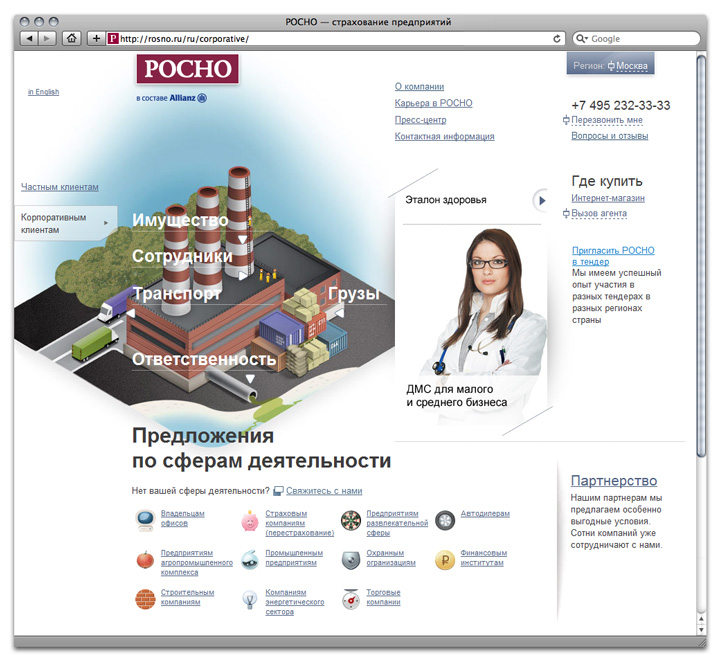Screen dimensions: 720x661
Task: Click the brick wall construction companies icon
Action: pyautogui.click(x=145, y=598)
